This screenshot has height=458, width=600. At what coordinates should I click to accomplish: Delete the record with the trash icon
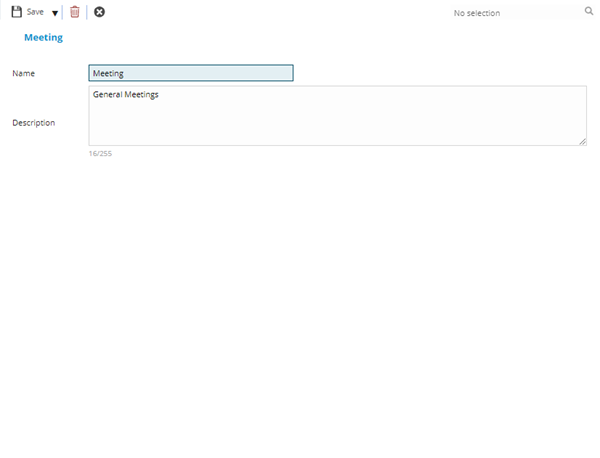point(74,12)
